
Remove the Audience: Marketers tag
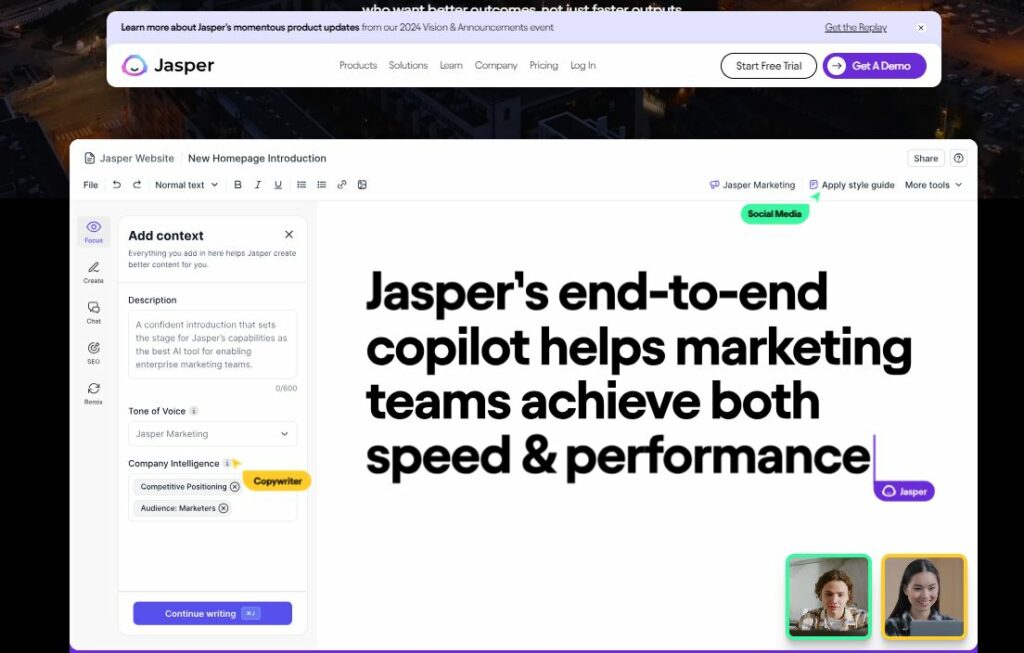tap(223, 508)
